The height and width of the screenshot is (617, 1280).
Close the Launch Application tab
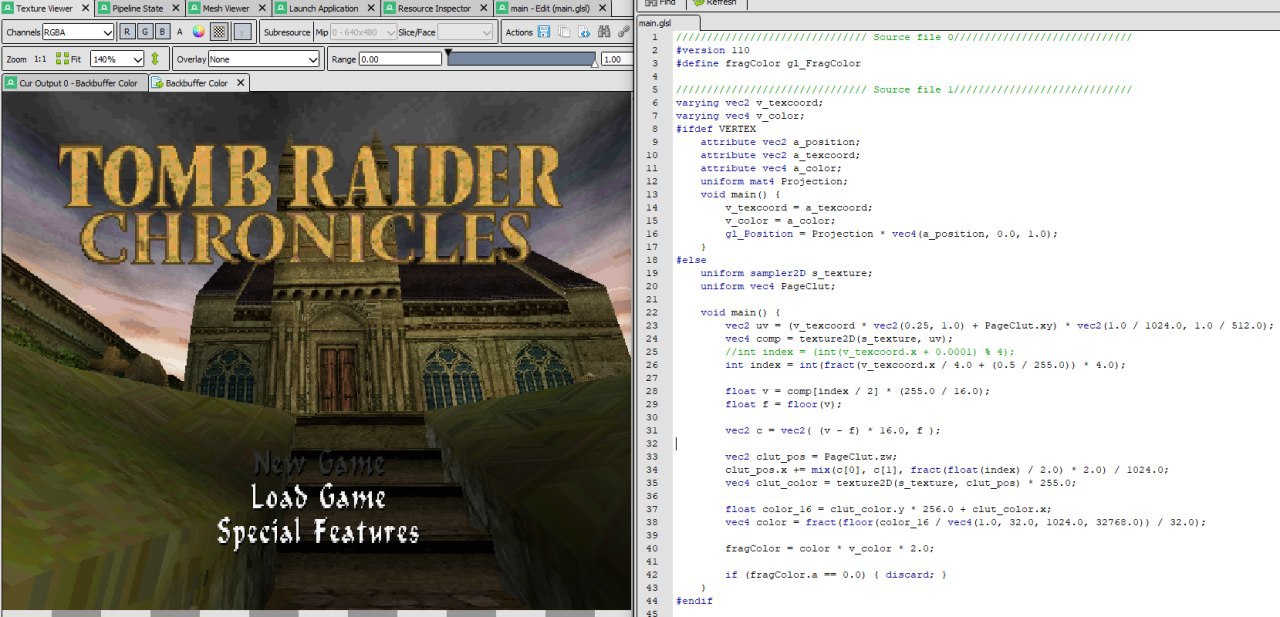pyautogui.click(x=370, y=8)
